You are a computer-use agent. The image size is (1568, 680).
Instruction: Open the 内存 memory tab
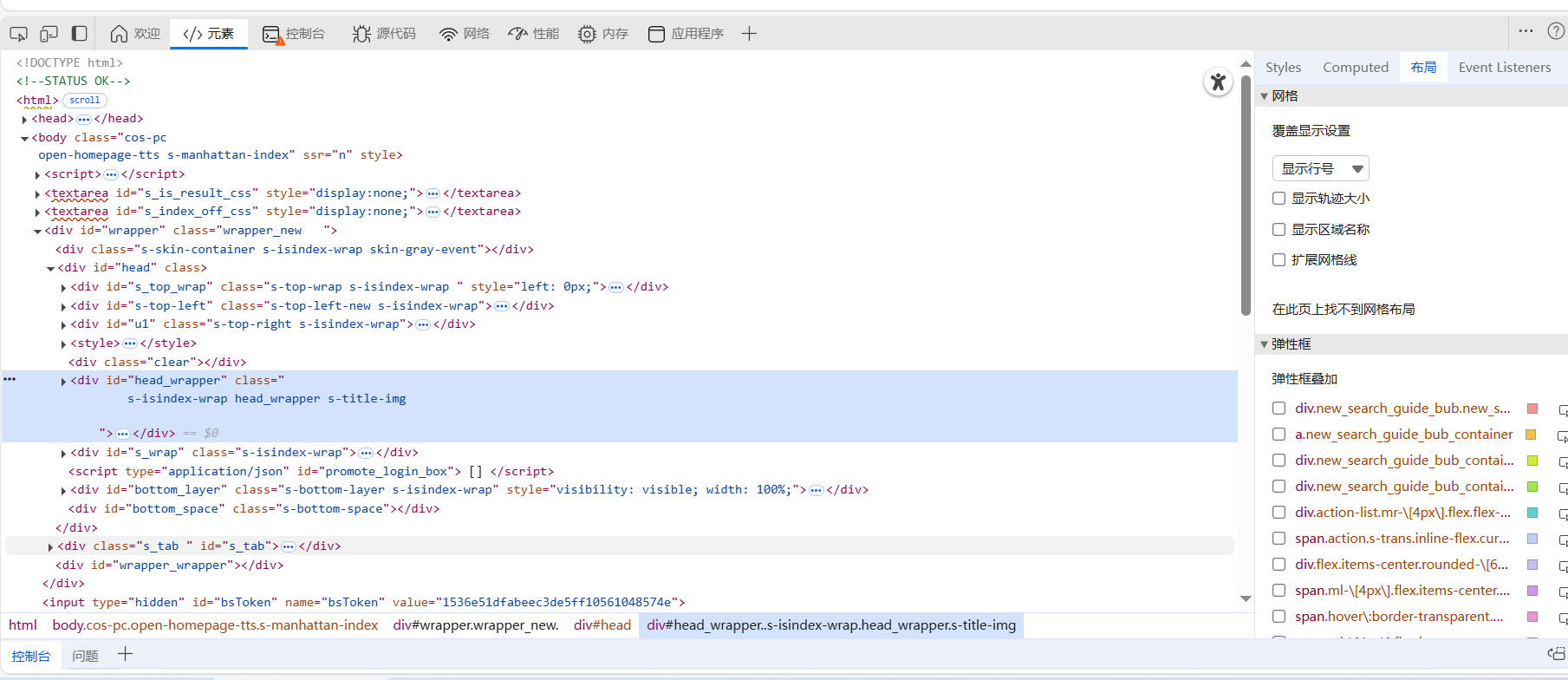tap(603, 34)
